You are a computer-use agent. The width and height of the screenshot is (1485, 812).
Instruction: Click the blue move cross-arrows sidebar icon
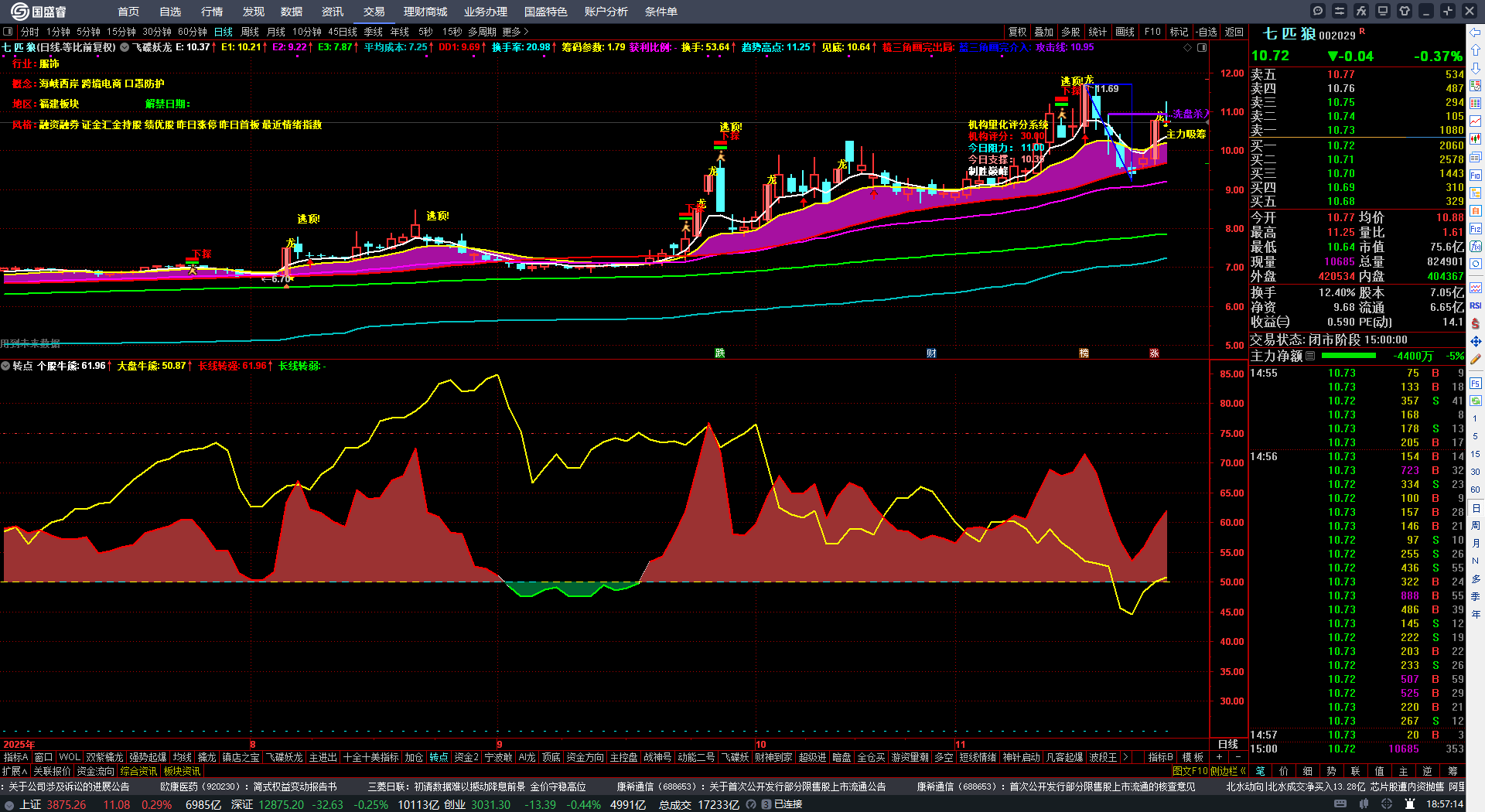(x=1476, y=341)
